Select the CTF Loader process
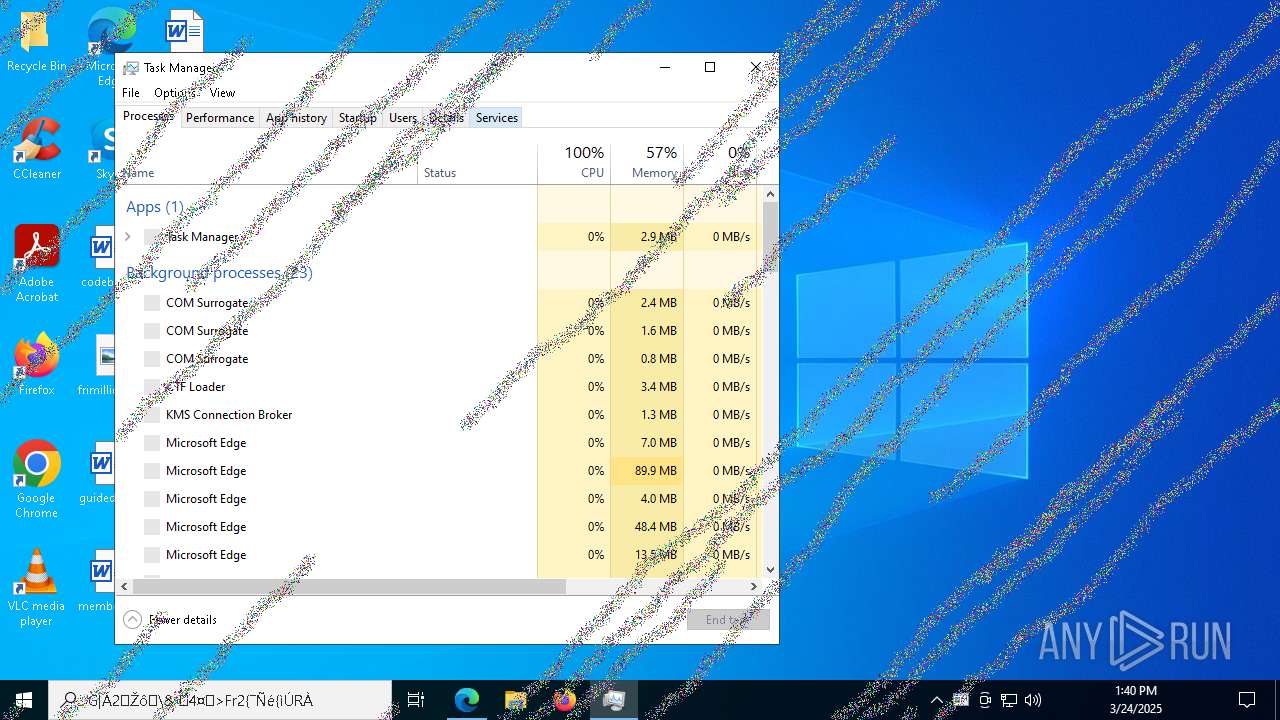This screenshot has height=720, width=1280. pos(437,387)
